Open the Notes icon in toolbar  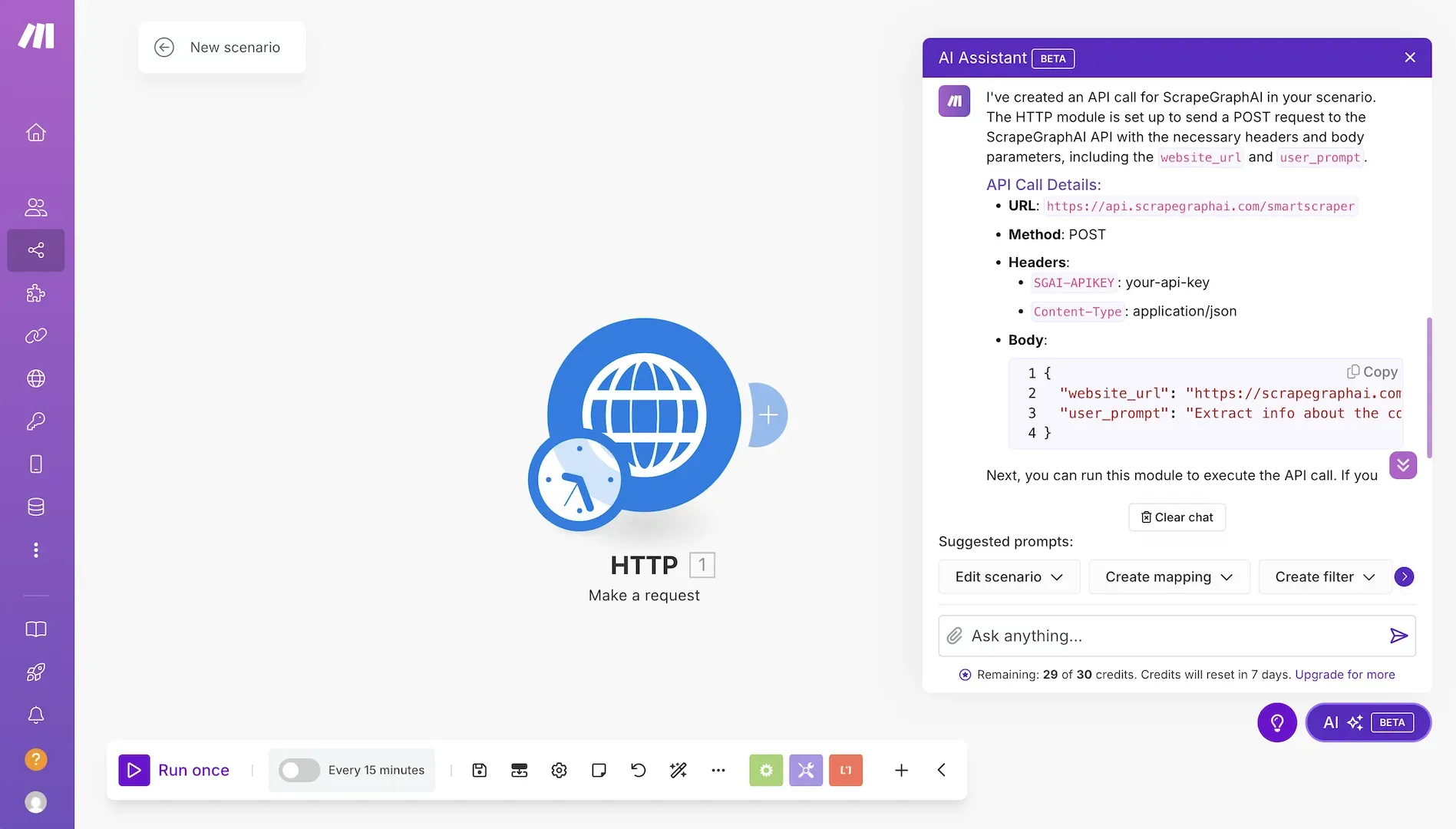pos(599,770)
